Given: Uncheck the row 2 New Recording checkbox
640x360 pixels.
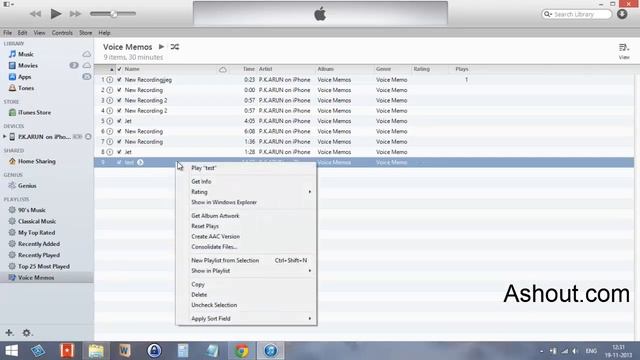Looking at the screenshot, I should pyautogui.click(x=119, y=90).
